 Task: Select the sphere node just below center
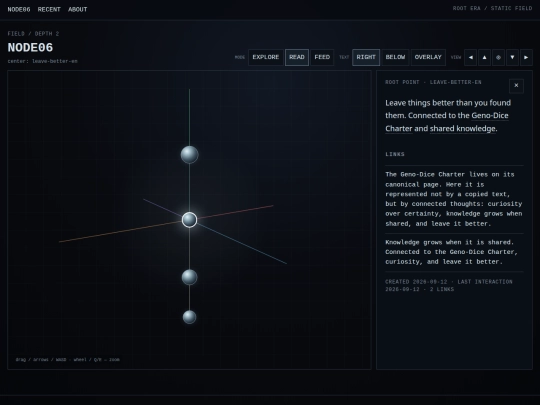pyautogui.click(x=189, y=277)
